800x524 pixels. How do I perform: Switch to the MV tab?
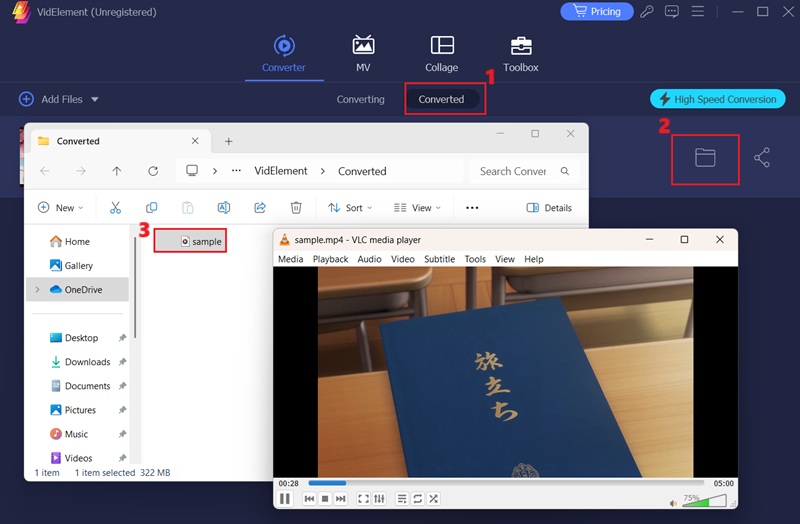(363, 54)
